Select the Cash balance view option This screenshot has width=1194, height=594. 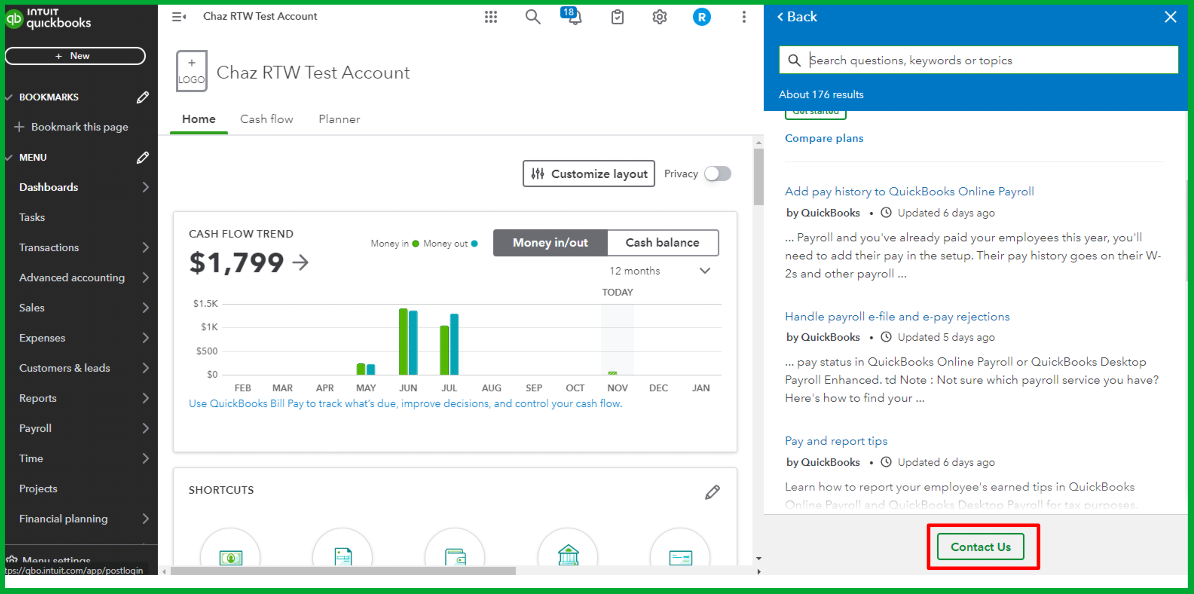click(662, 243)
